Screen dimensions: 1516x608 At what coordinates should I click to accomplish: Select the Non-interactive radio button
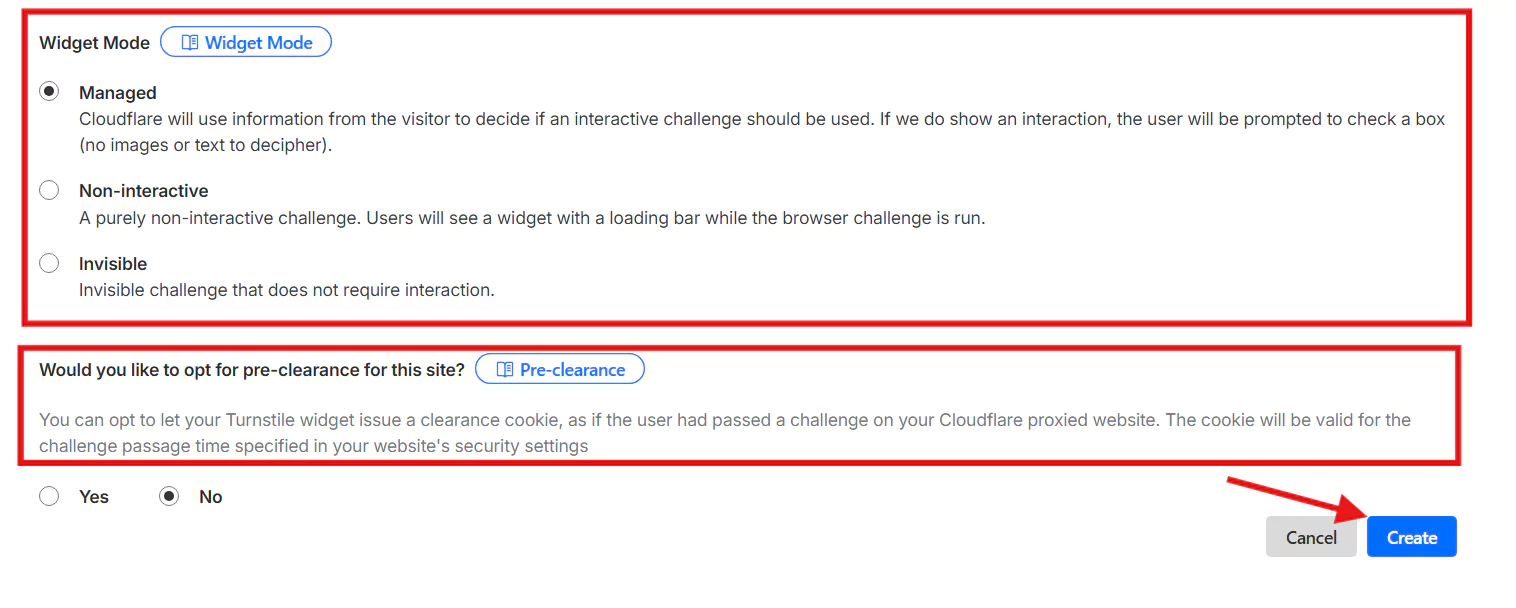point(49,190)
